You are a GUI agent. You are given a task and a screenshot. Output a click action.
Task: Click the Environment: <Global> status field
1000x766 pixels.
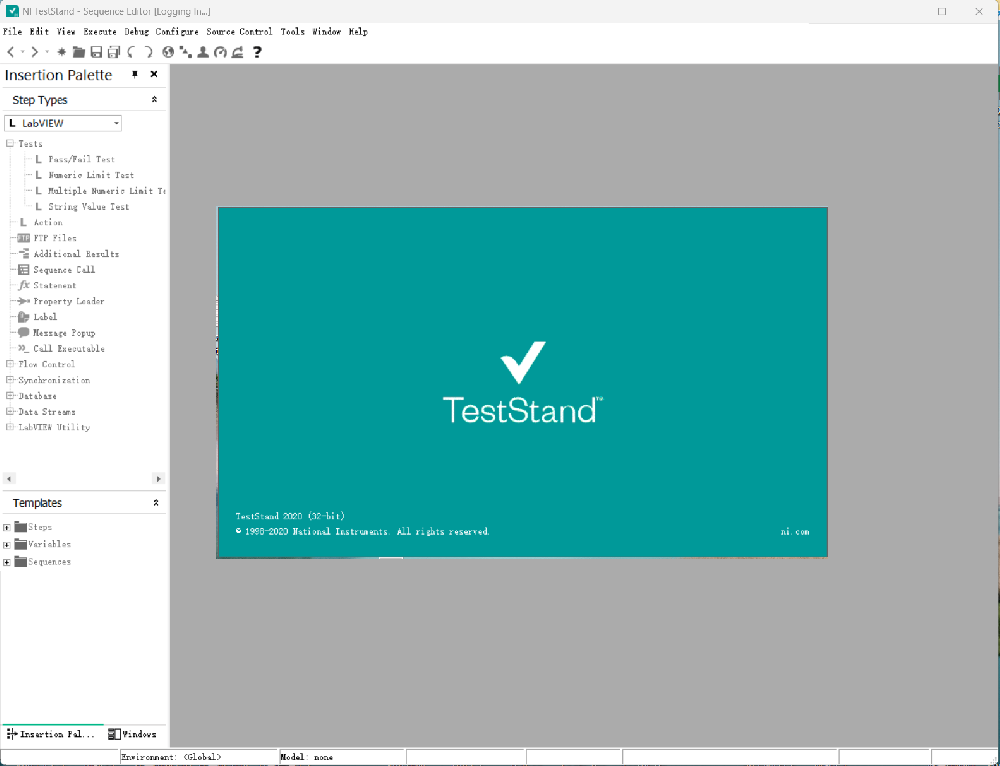coord(199,757)
